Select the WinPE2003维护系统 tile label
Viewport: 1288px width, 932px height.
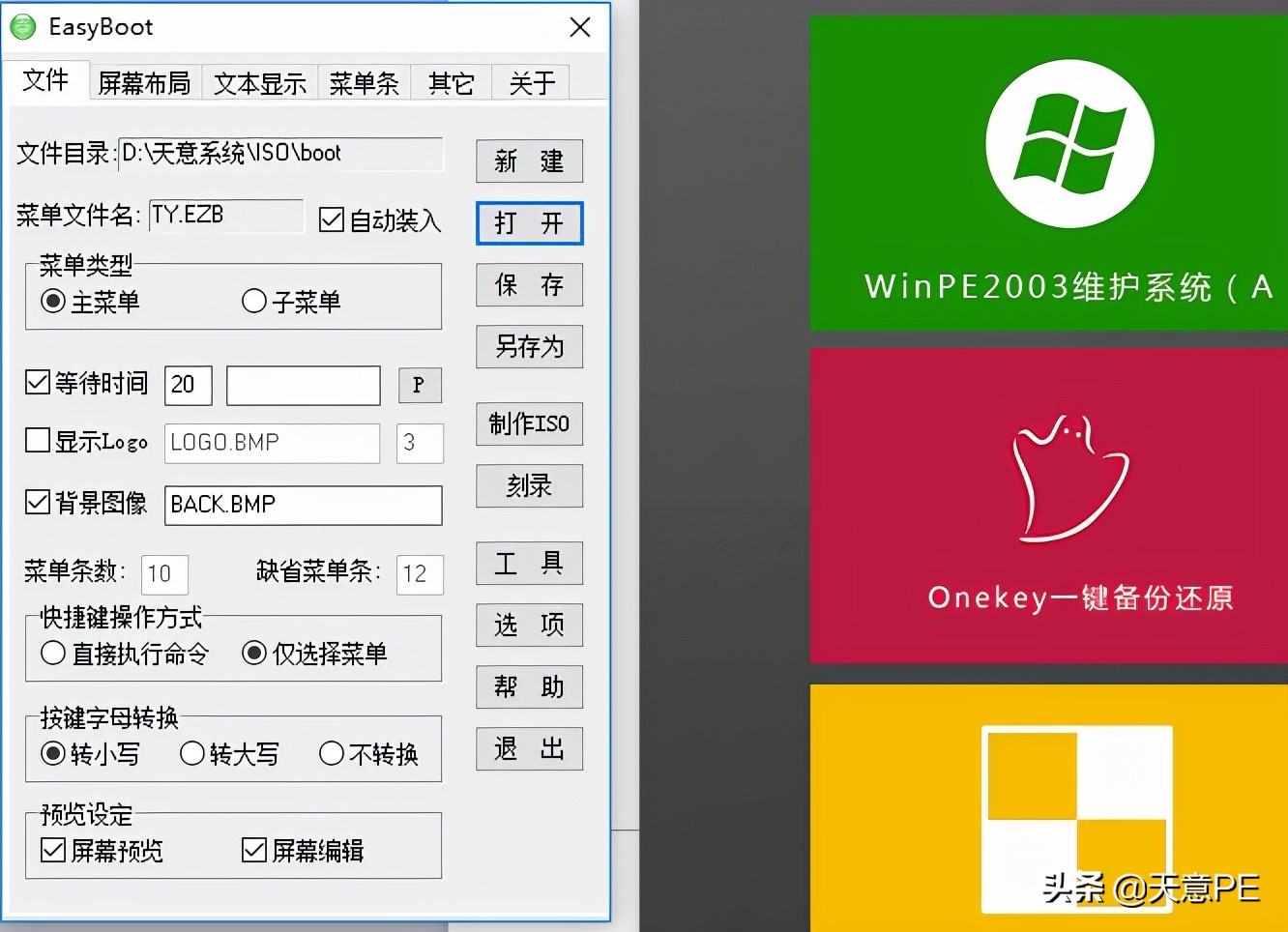tap(1068, 287)
